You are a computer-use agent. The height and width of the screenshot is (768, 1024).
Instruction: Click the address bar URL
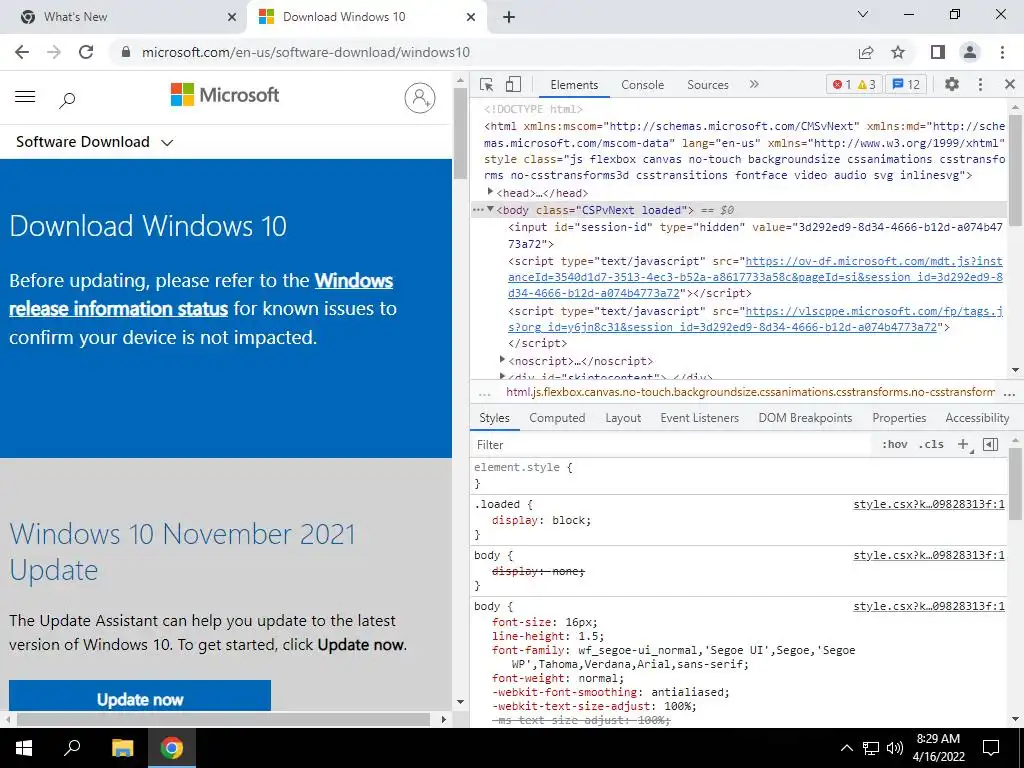click(305, 52)
